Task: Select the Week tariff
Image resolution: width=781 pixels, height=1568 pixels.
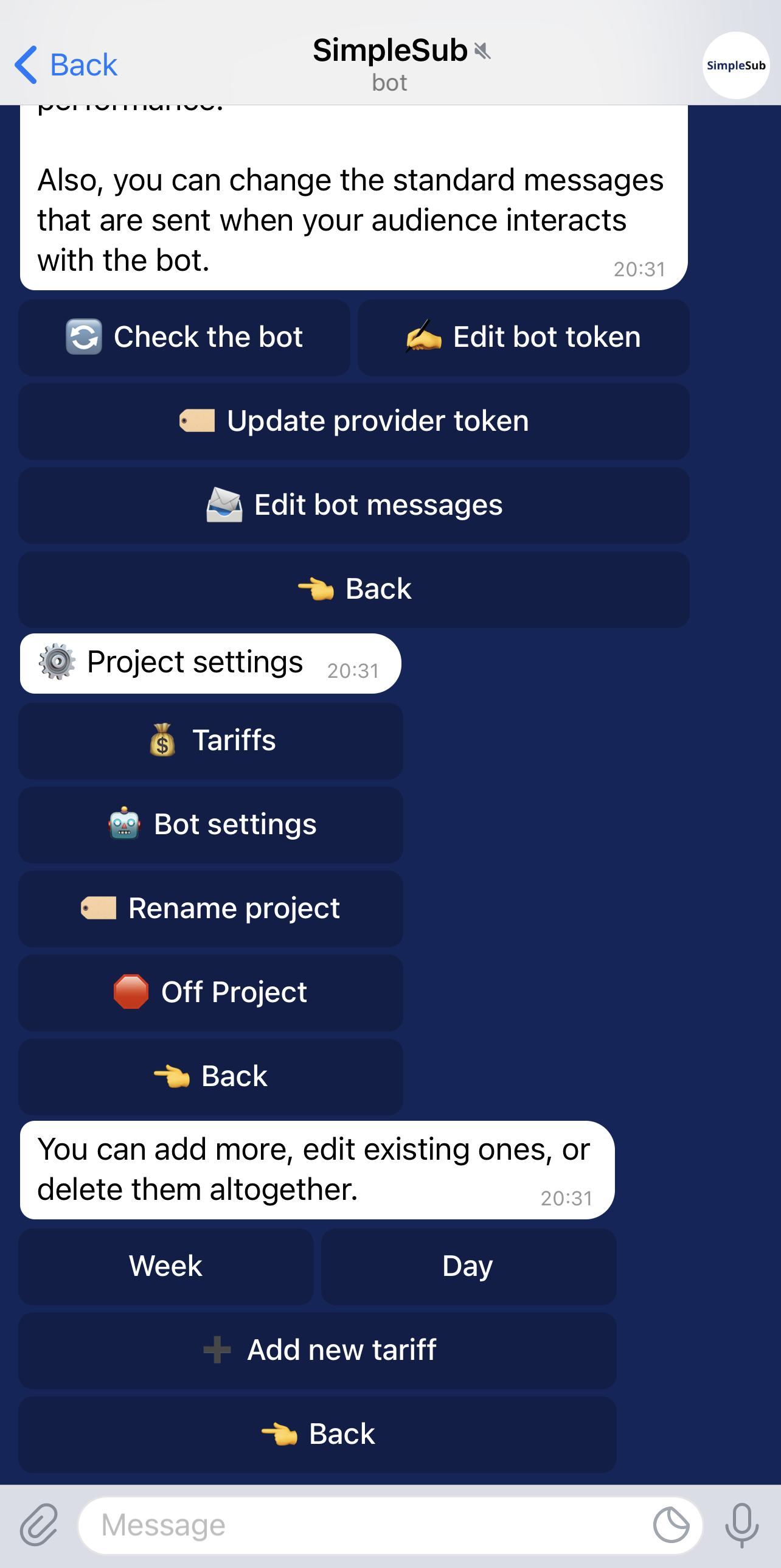Action: tap(165, 1266)
